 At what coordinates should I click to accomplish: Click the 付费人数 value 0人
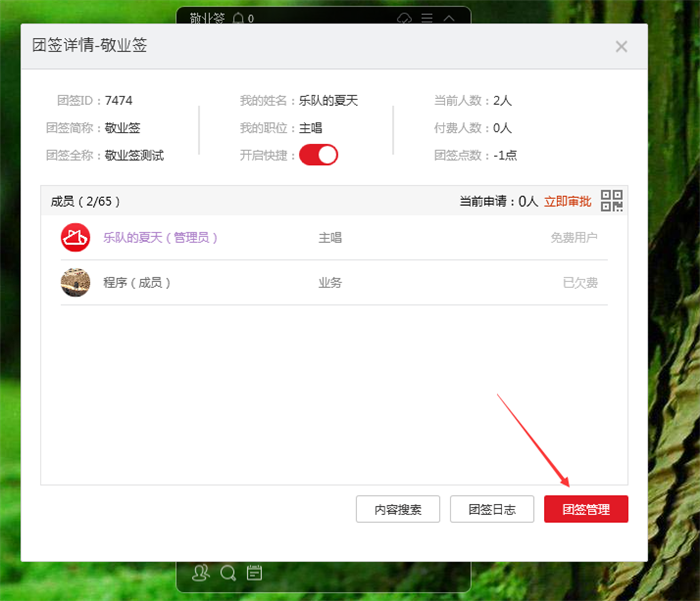click(x=502, y=128)
